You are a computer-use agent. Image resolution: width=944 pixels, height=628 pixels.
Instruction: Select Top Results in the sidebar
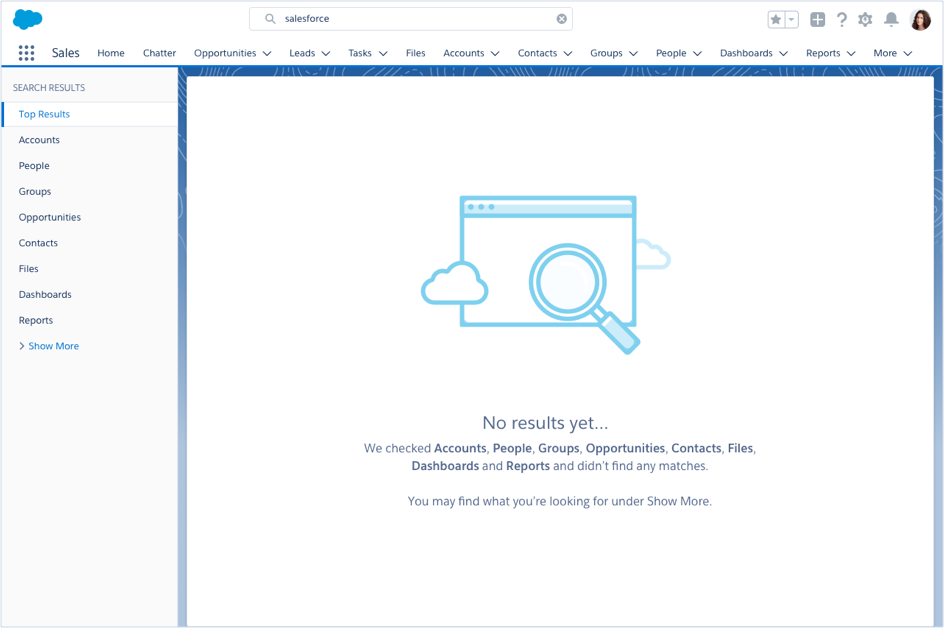pyautogui.click(x=45, y=114)
